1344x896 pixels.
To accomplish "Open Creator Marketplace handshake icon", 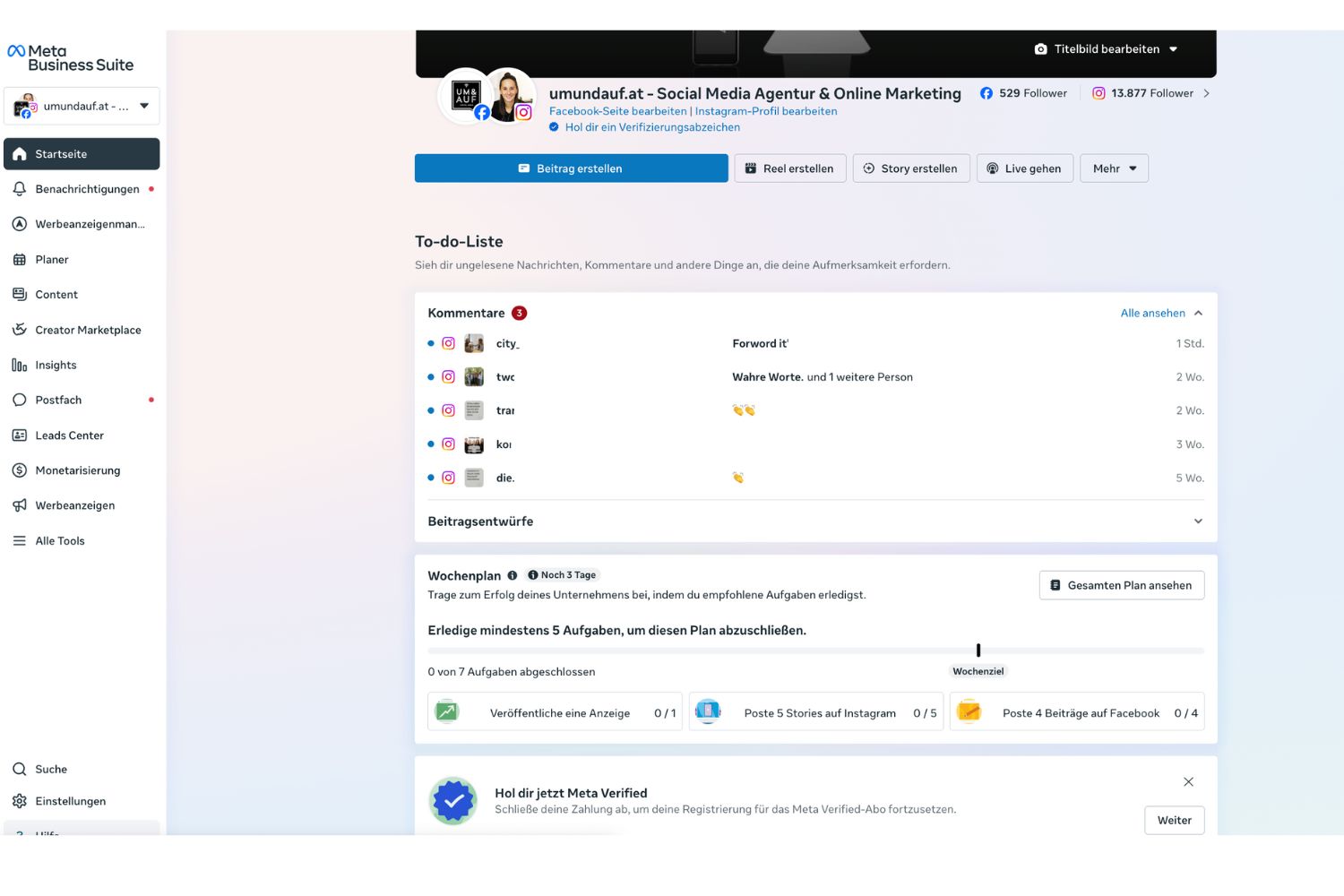I will point(20,330).
